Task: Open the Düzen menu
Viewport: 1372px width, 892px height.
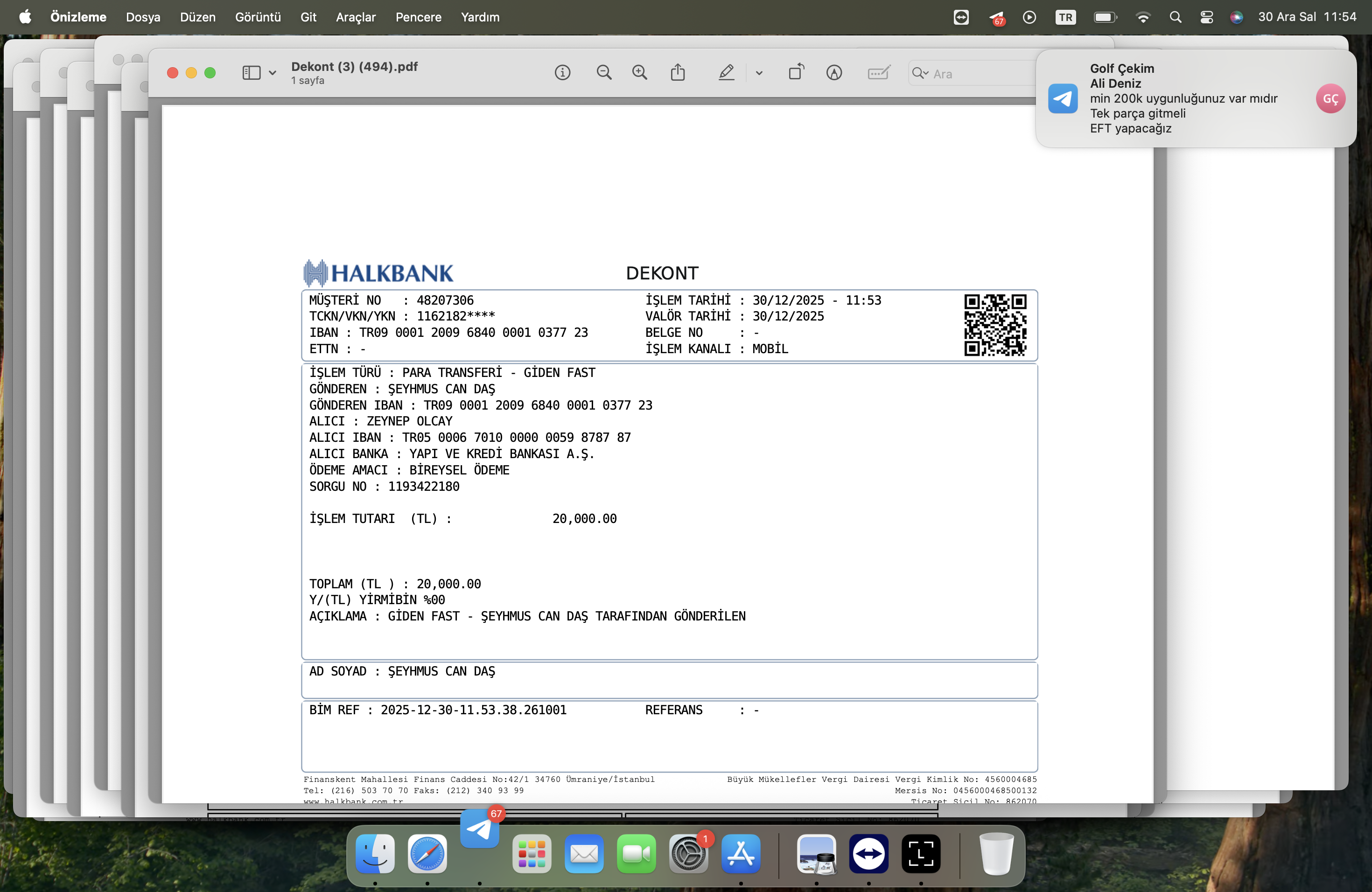Action: coord(198,17)
